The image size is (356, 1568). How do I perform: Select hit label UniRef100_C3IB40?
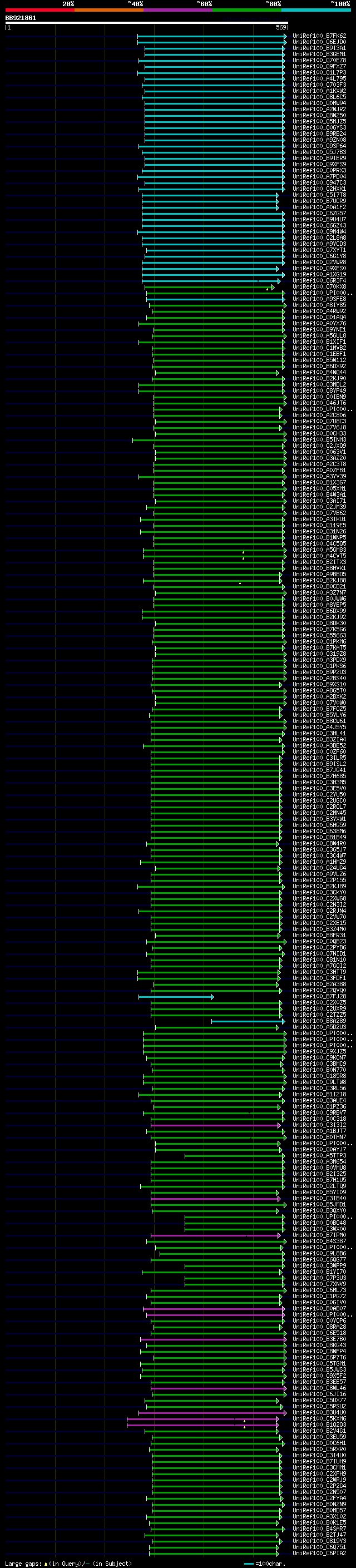click(319, 1199)
